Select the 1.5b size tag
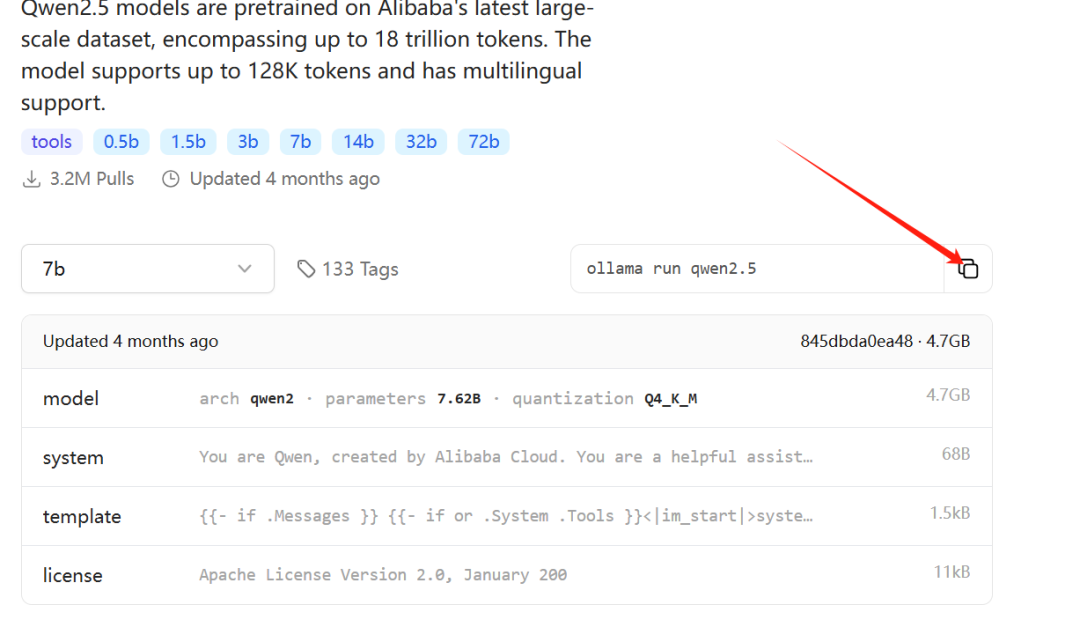 tap(188, 142)
